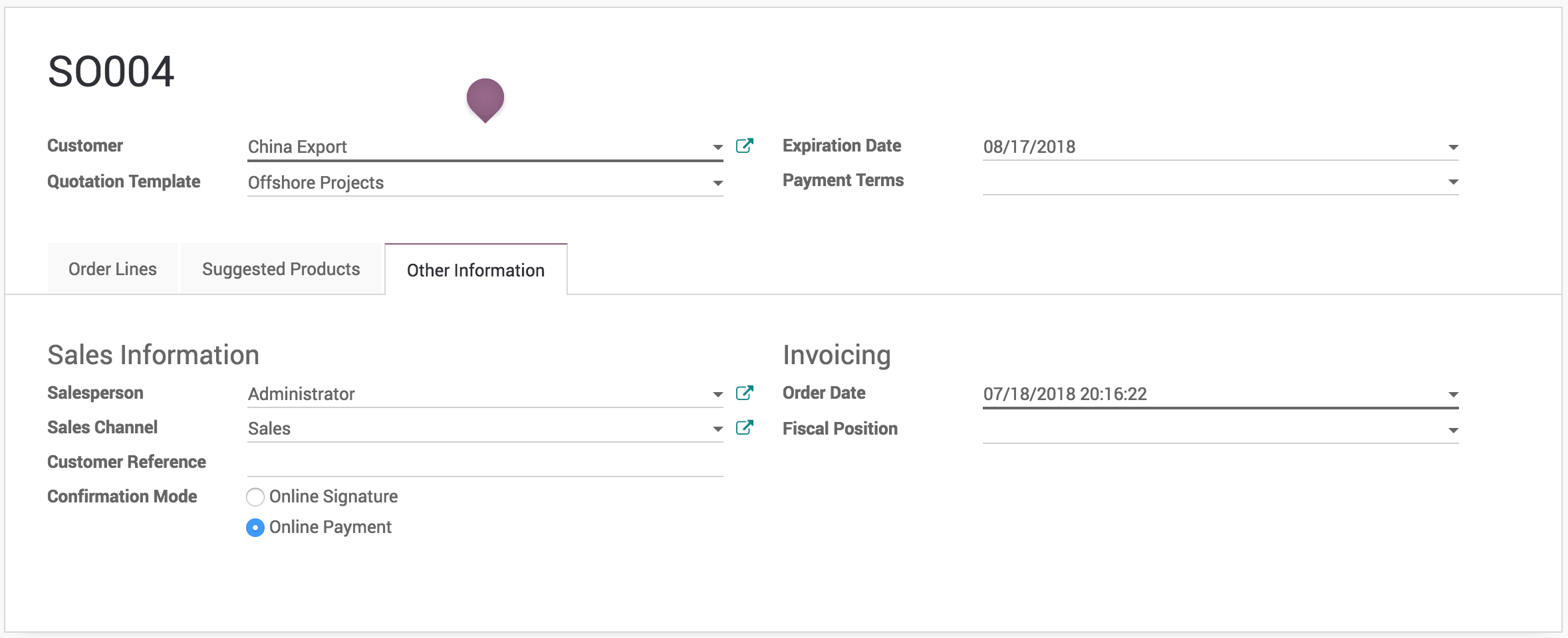This screenshot has width=1568, height=638.
Task: Expand the Quotation Template dropdown arrow
Action: [718, 183]
